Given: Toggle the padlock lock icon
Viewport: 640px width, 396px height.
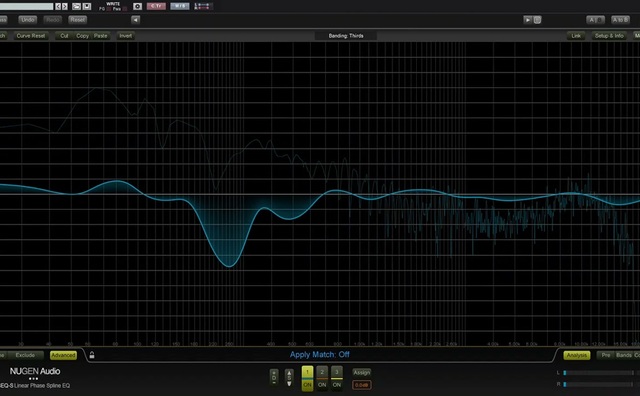Looking at the screenshot, I should point(92,355).
